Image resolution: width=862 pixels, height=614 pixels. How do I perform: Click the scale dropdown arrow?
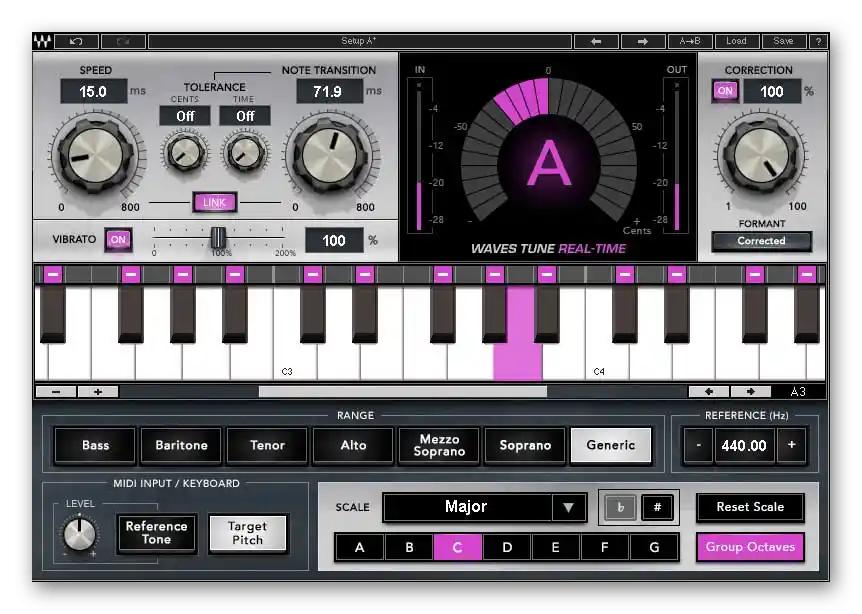pyautogui.click(x=568, y=507)
